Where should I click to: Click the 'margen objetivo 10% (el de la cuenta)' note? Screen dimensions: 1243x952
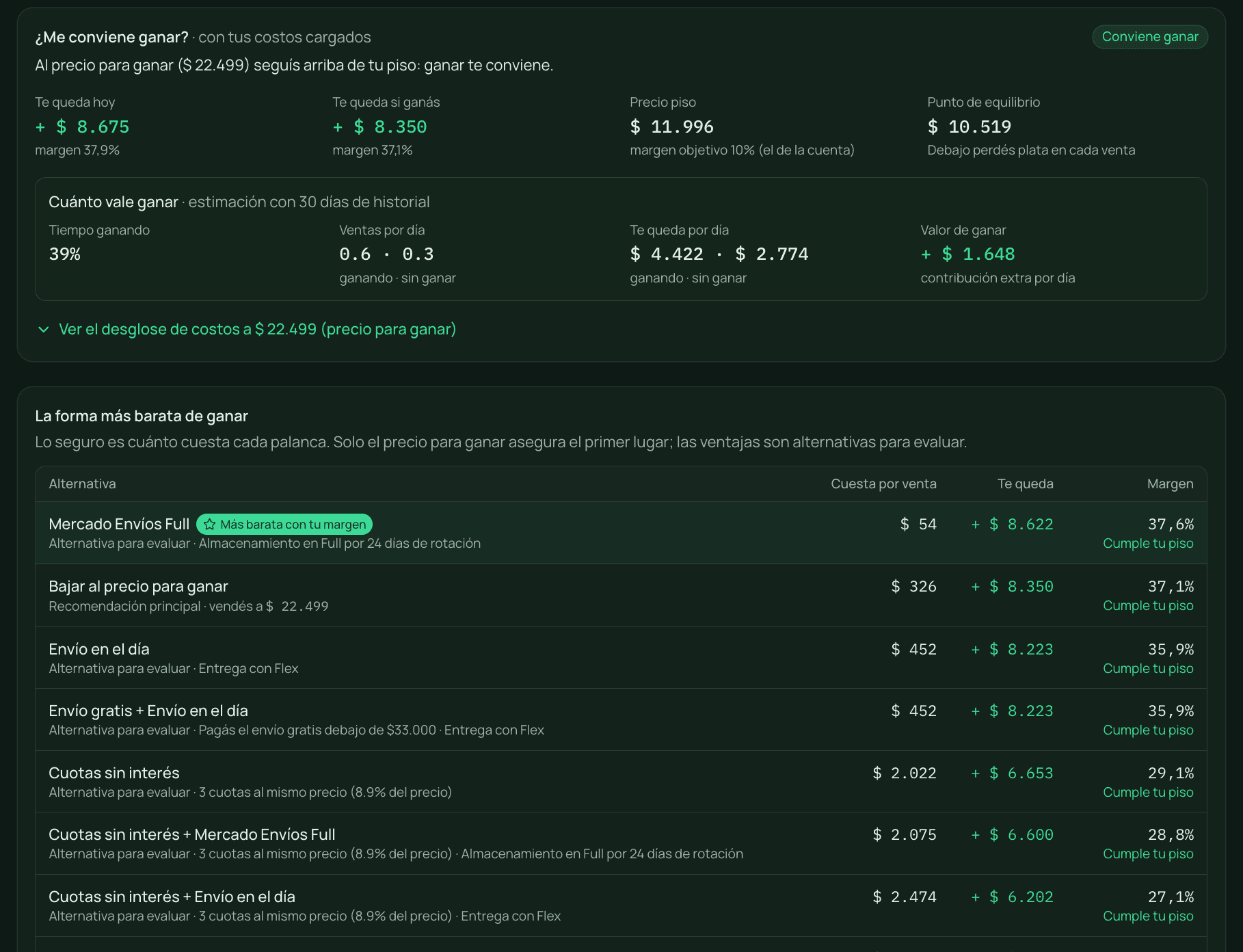(742, 151)
